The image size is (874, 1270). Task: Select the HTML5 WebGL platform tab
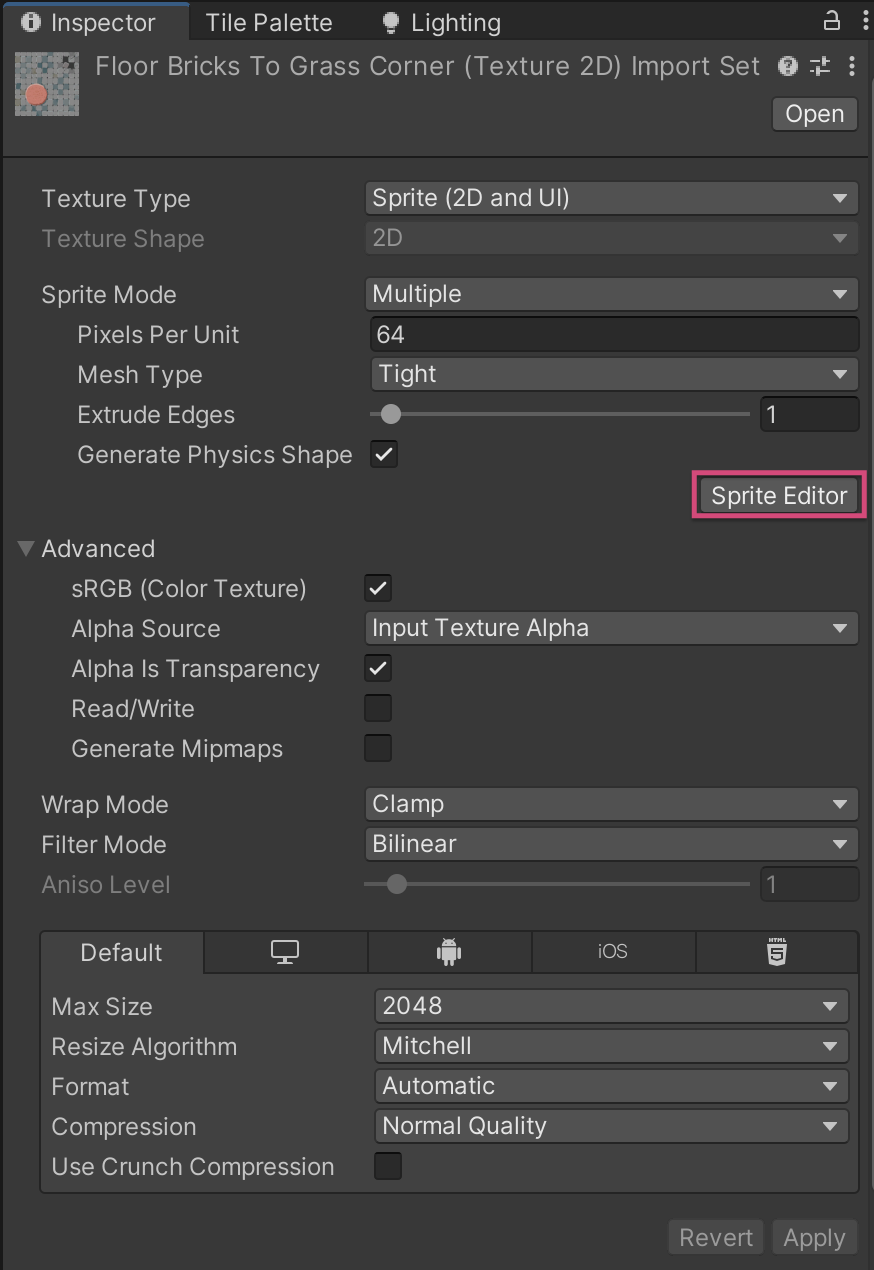(776, 952)
